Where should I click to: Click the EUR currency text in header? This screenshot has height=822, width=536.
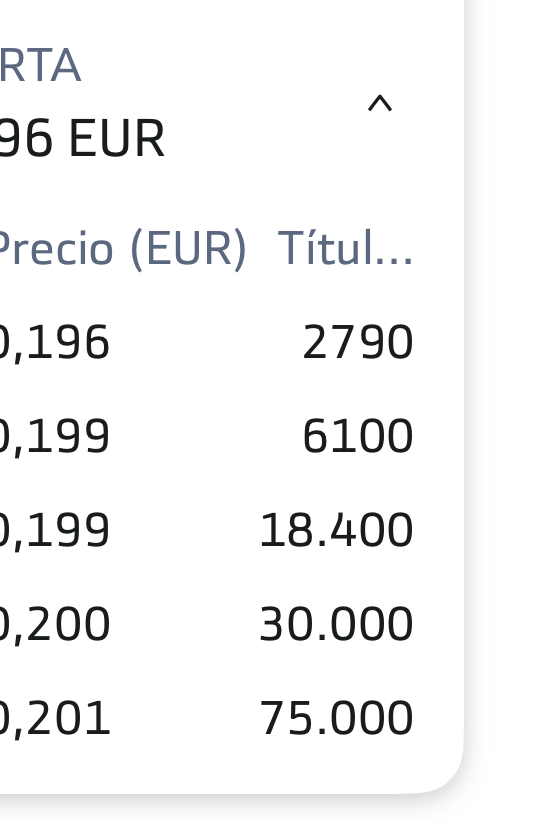(116, 138)
